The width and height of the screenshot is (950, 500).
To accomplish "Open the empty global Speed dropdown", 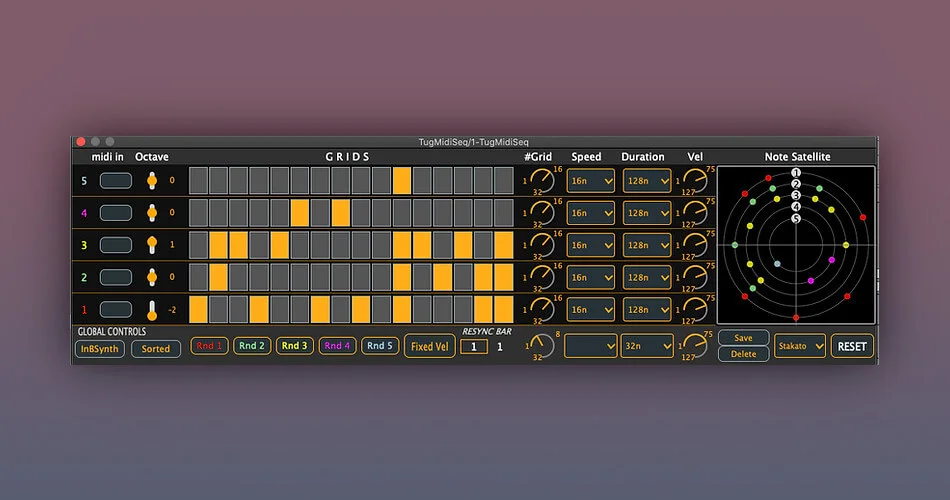I will coord(591,346).
